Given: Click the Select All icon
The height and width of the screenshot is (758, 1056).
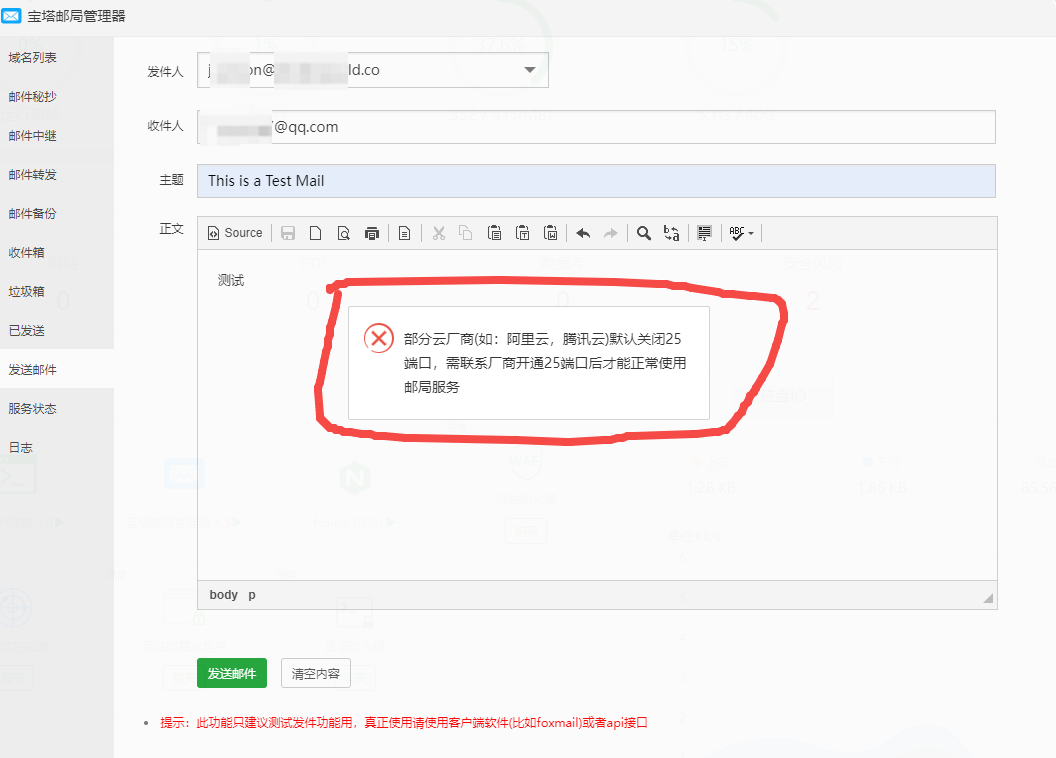Looking at the screenshot, I should click(704, 233).
